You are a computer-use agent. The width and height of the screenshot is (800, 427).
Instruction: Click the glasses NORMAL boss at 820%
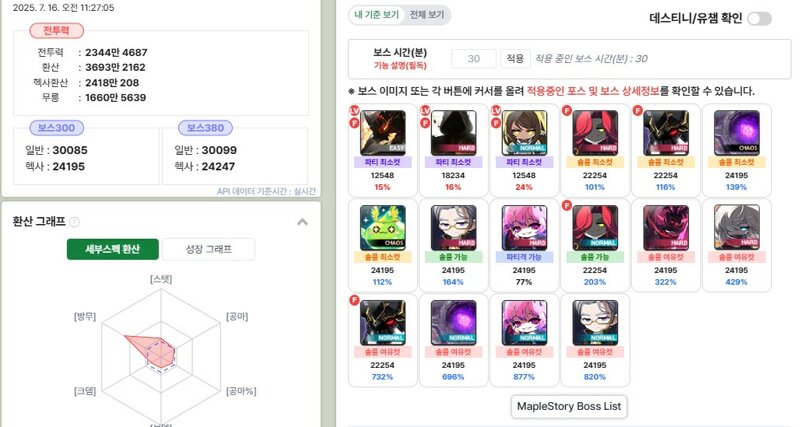[x=595, y=322]
